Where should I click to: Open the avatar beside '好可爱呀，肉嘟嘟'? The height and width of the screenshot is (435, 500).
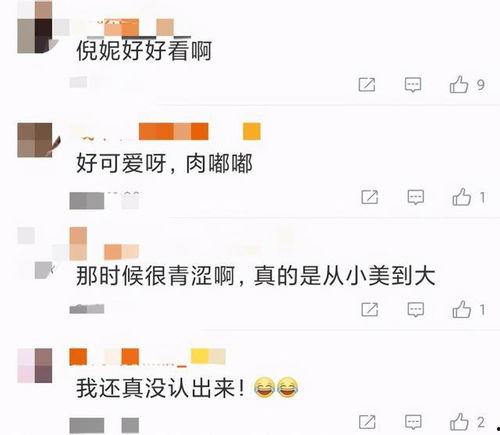tap(35, 140)
